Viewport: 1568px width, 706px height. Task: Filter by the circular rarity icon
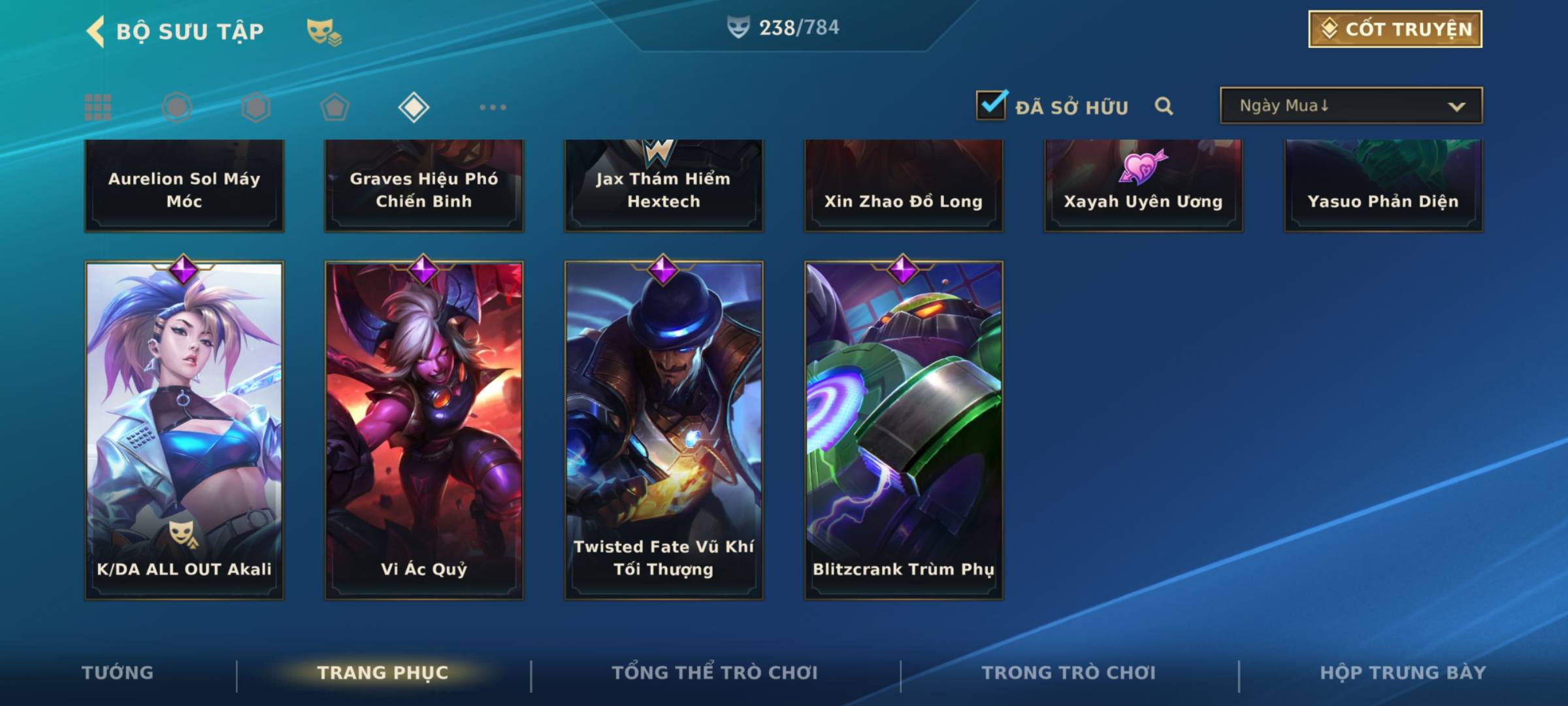pyautogui.click(x=177, y=107)
